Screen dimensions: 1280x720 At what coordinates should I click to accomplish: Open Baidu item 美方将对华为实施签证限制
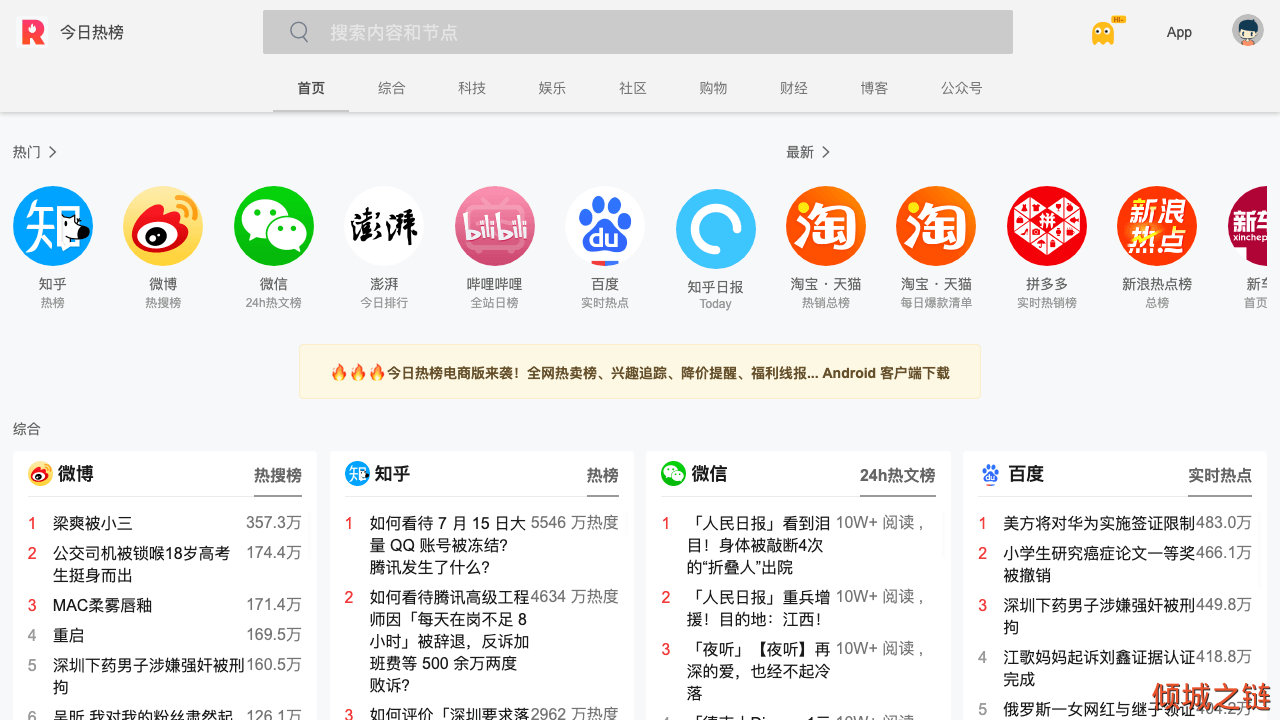click(x=1099, y=523)
